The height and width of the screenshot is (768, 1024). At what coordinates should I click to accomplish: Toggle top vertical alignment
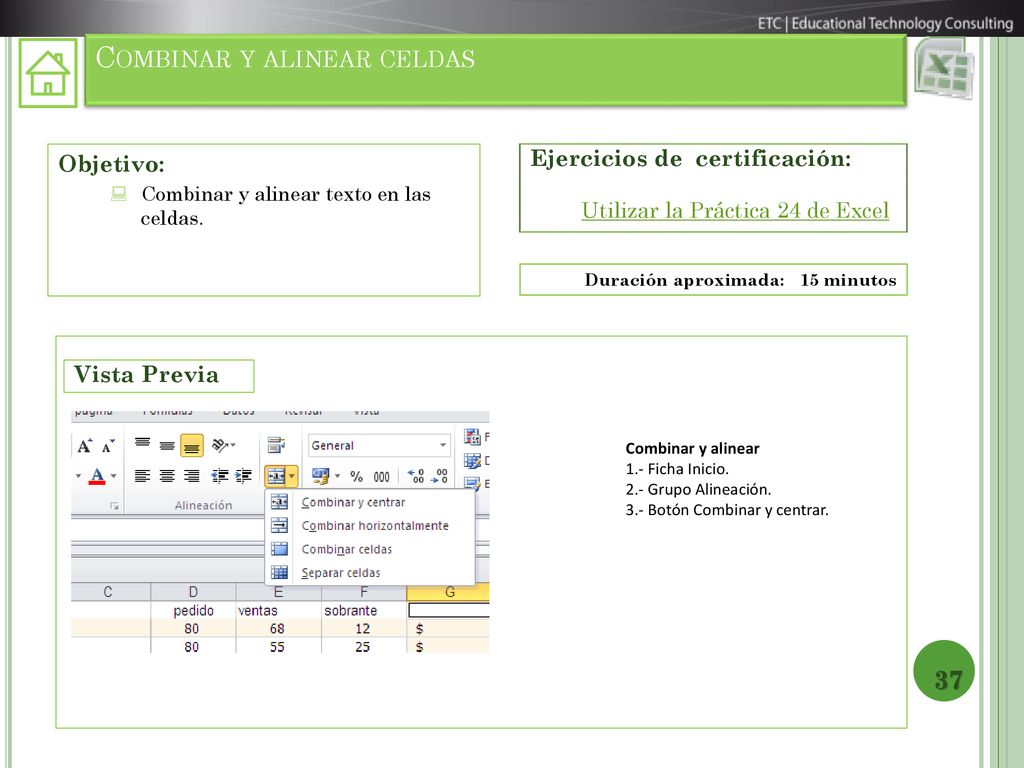point(142,445)
